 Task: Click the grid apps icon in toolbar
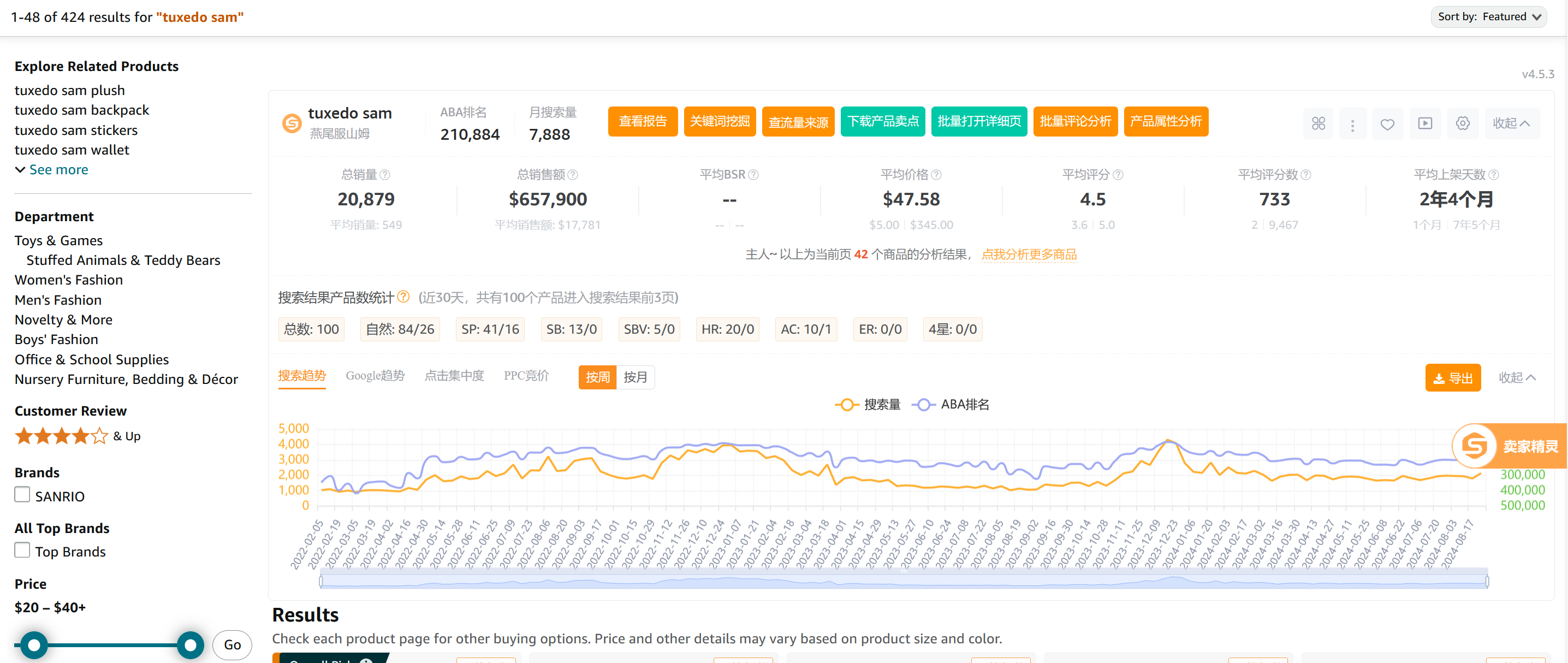1318,123
